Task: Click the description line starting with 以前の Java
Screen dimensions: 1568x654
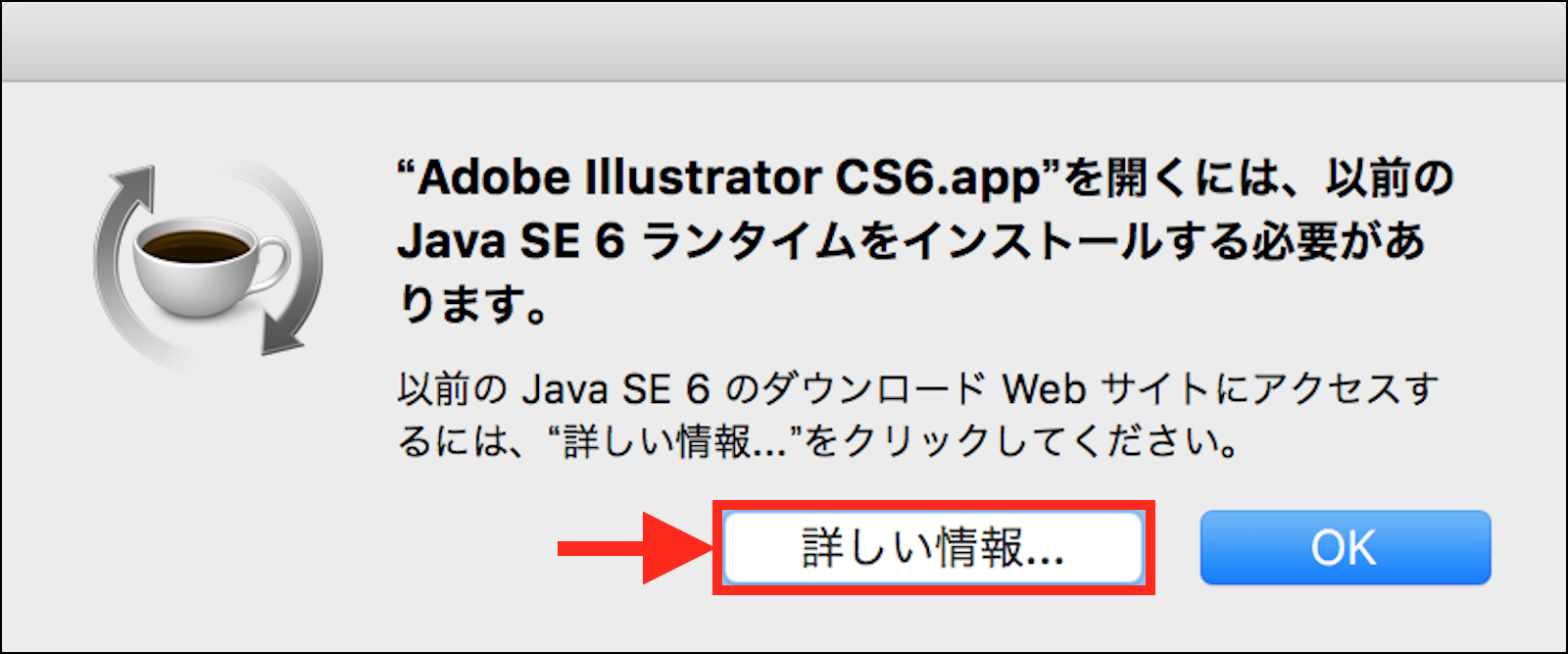Action: (917, 390)
